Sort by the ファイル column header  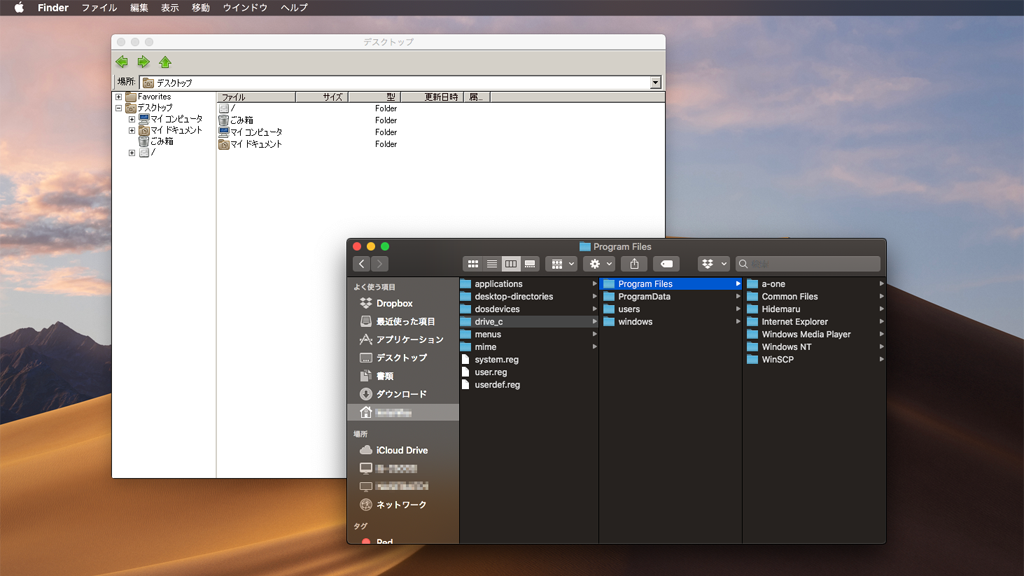click(256, 97)
